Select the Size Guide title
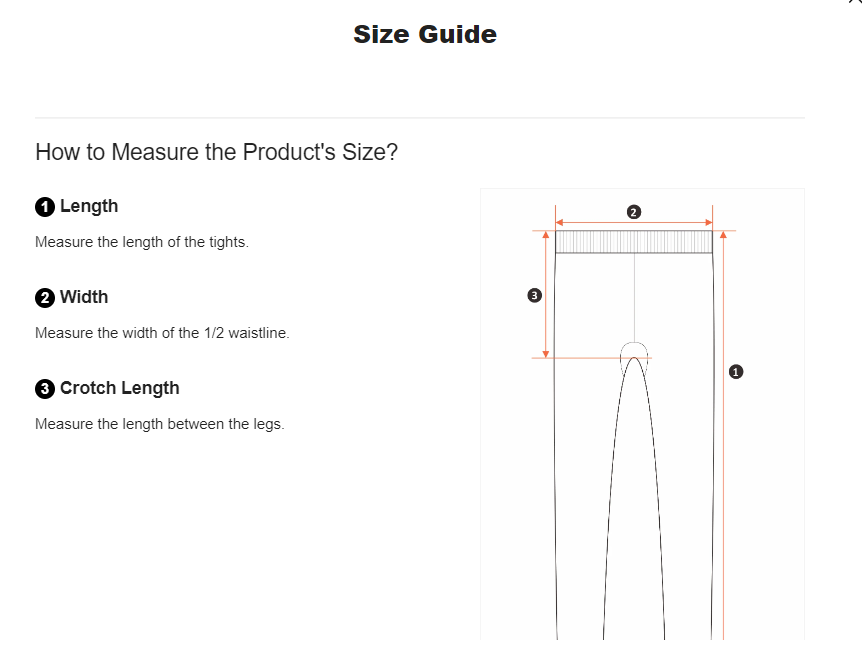Image resolution: width=862 pixels, height=658 pixels. coord(425,34)
